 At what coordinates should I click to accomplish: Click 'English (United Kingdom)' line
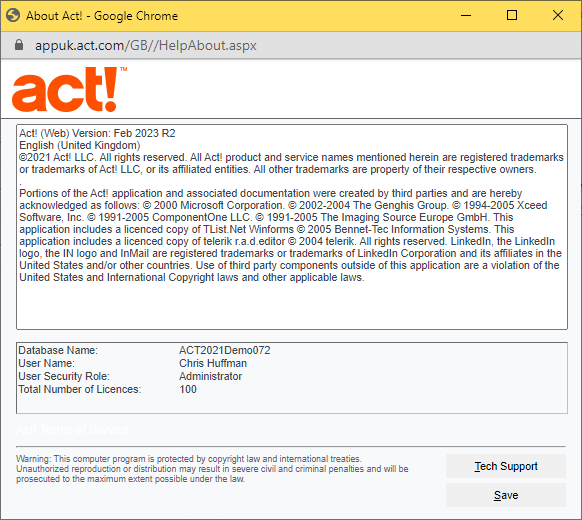80,145
